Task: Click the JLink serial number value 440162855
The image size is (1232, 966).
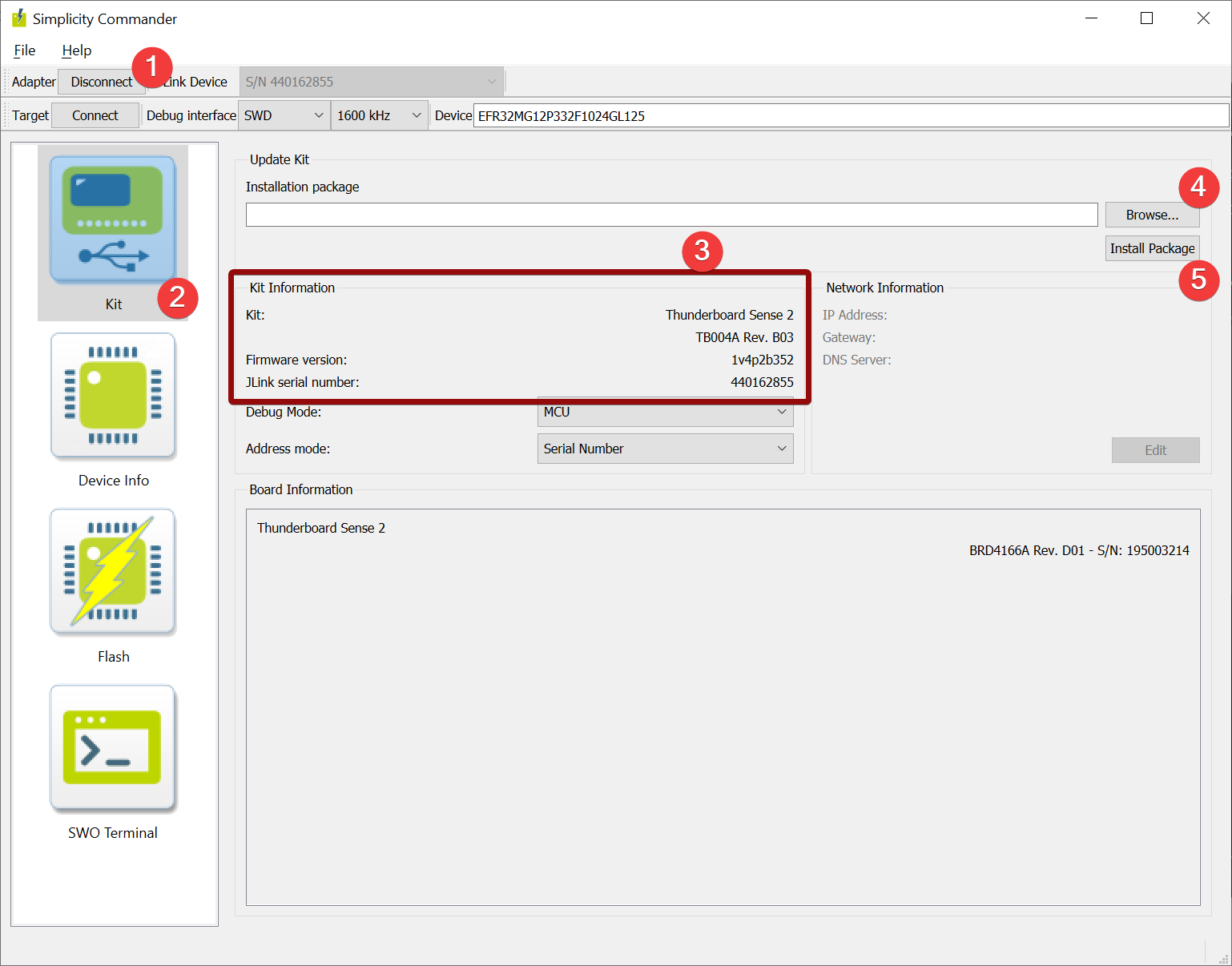Action: click(x=762, y=382)
